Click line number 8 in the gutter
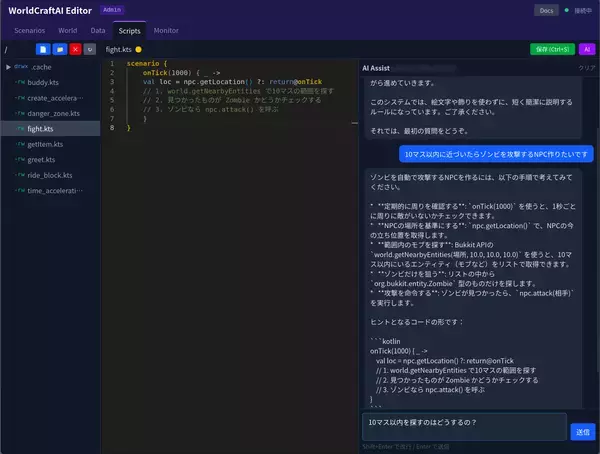Image resolution: width=600 pixels, height=454 pixels. tap(112, 128)
